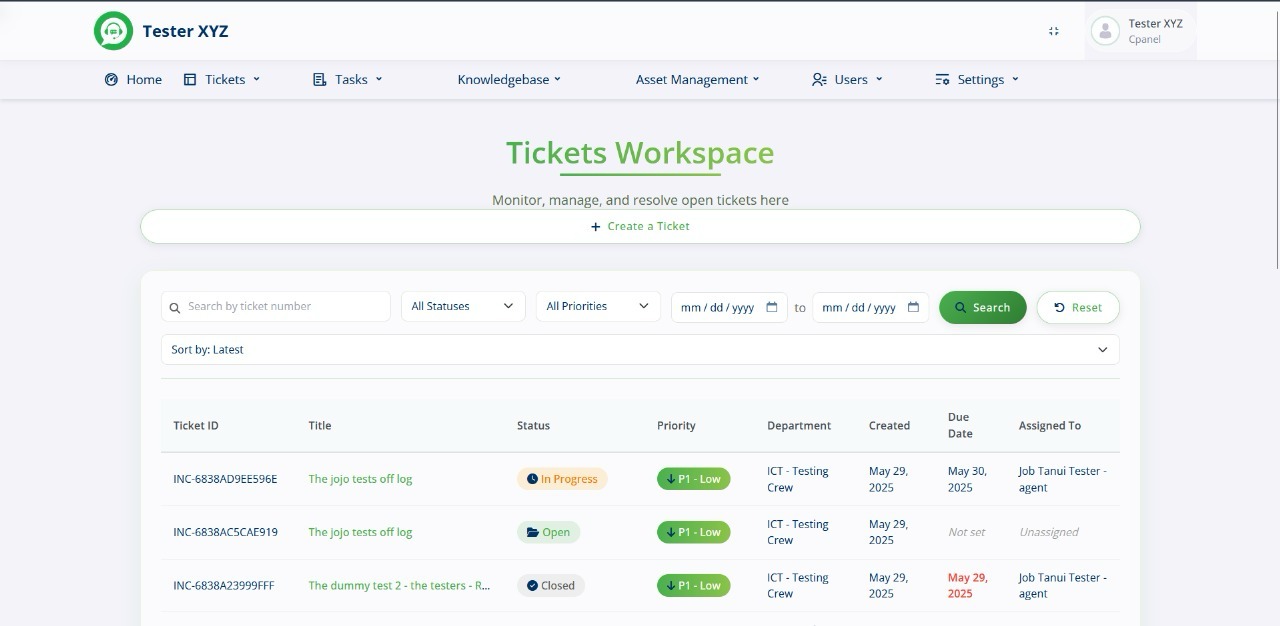Click the Home dashboard icon
Screen dimensions: 1280x626
click(x=111, y=79)
